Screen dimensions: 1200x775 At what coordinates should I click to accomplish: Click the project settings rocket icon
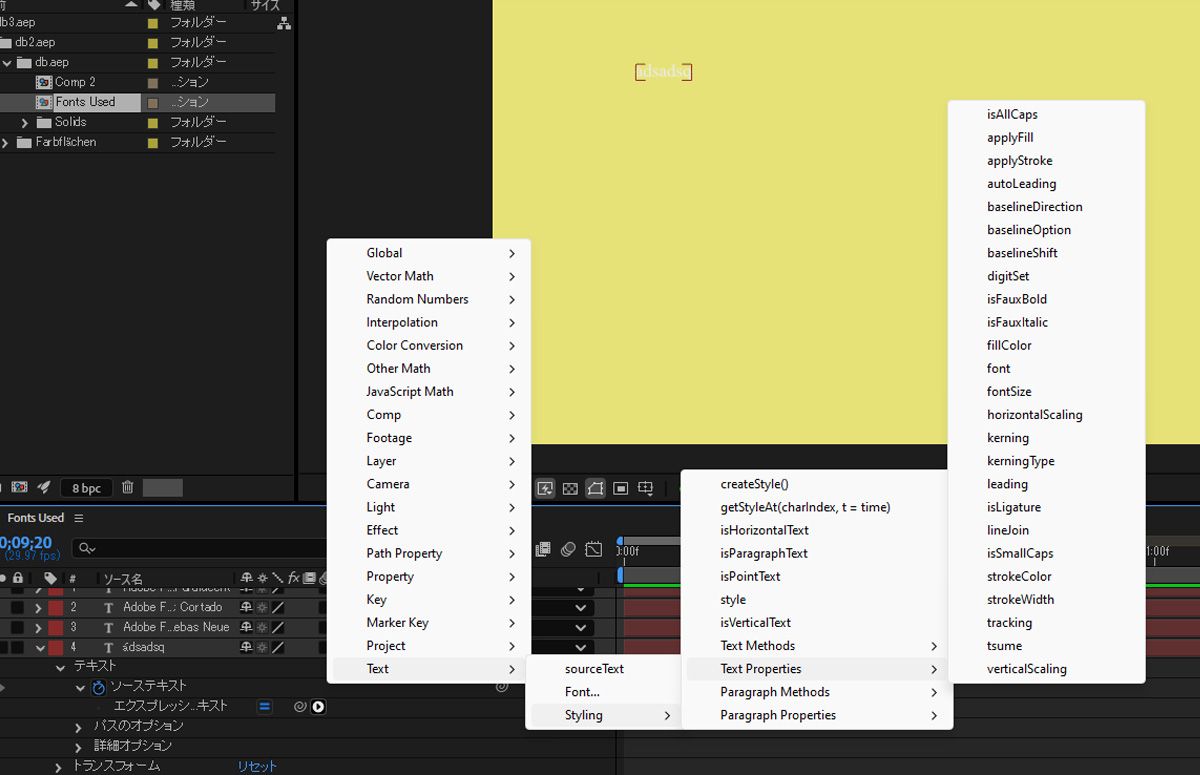[44, 487]
